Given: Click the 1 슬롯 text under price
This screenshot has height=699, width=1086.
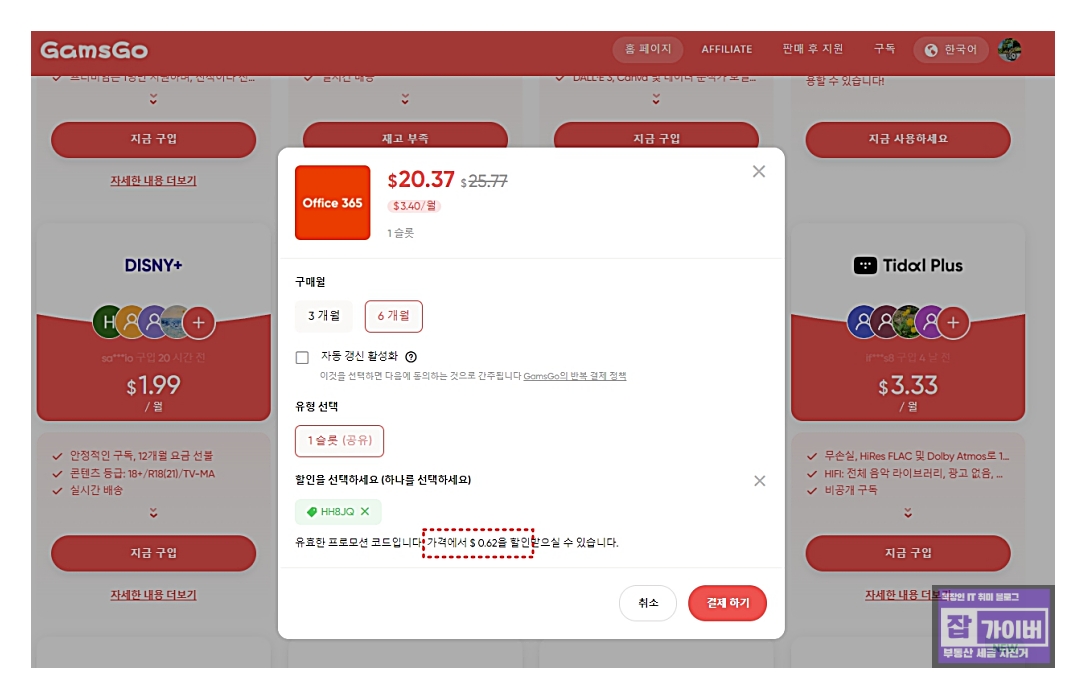Looking at the screenshot, I should pyautogui.click(x=400, y=233).
